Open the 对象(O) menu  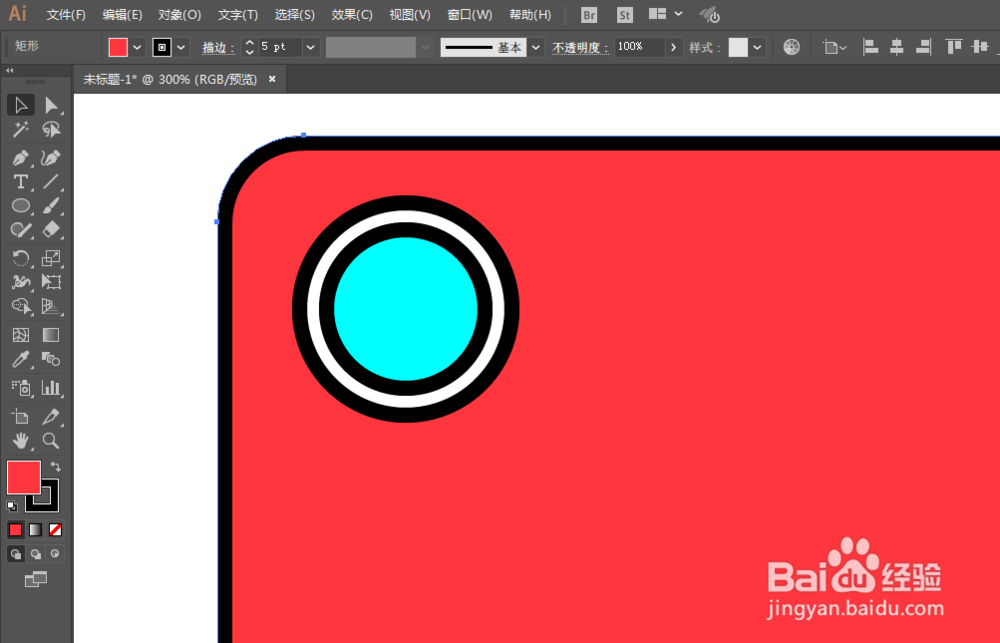coord(179,15)
